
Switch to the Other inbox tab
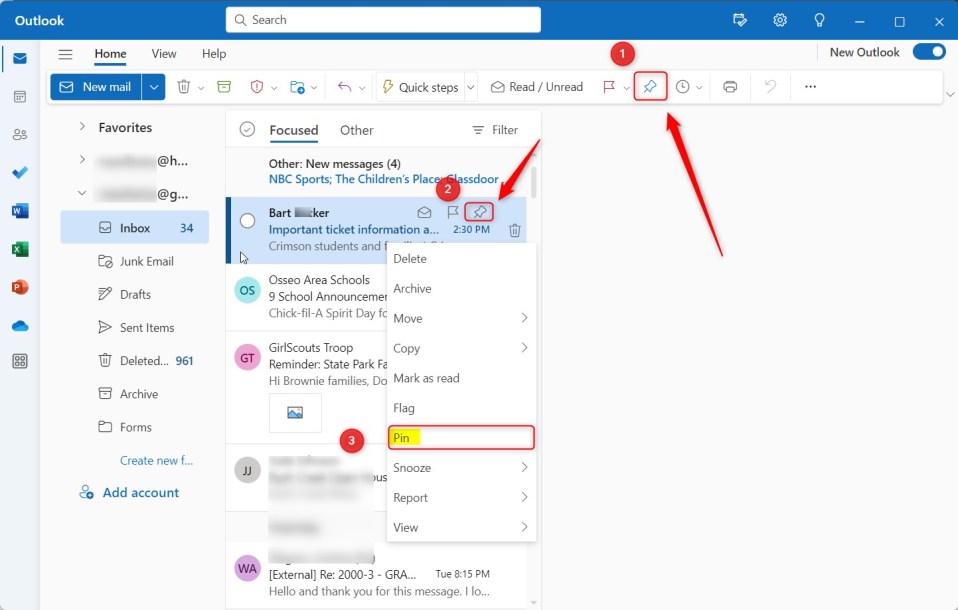[x=356, y=130]
